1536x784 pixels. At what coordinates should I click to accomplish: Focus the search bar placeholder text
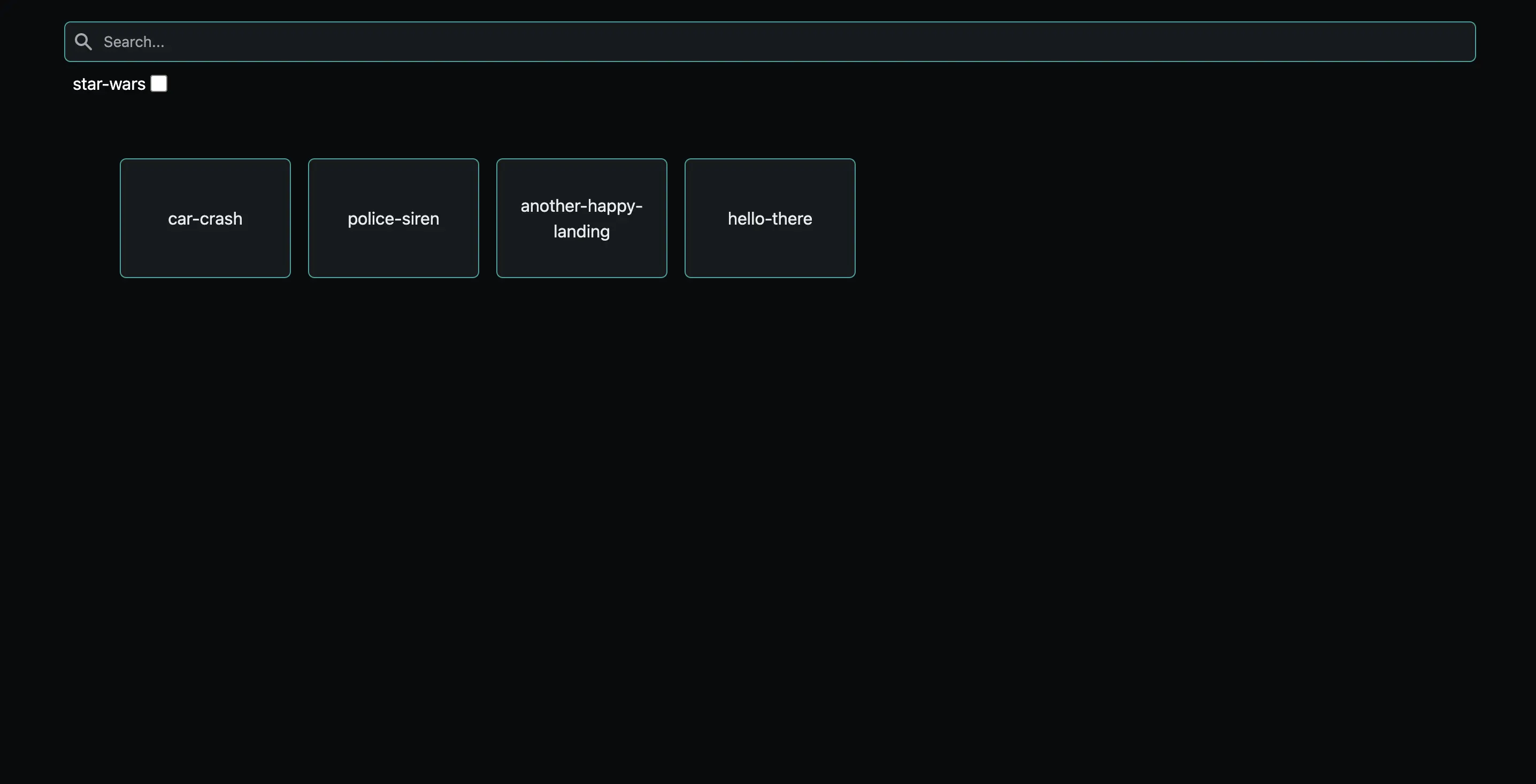(133, 41)
